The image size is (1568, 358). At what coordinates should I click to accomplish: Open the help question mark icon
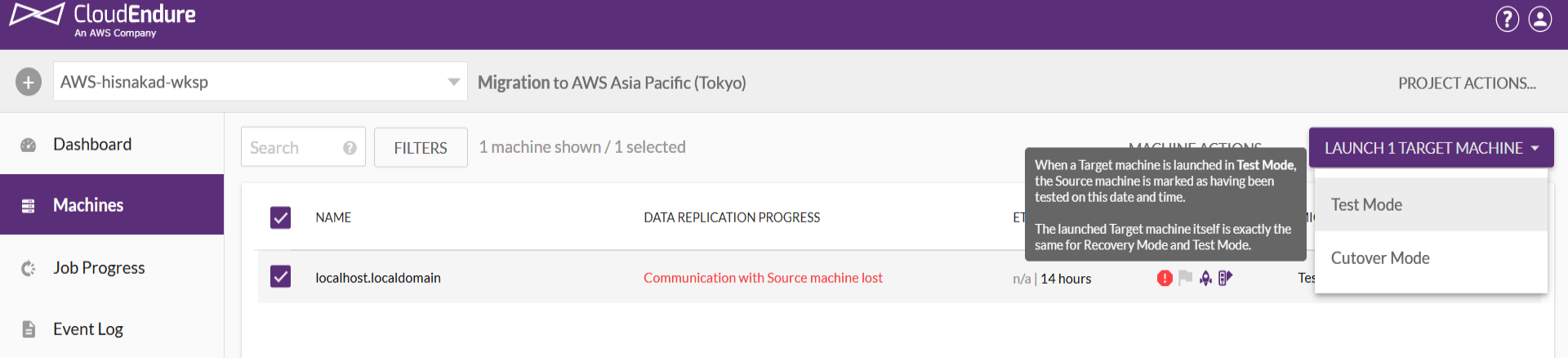tap(1507, 19)
